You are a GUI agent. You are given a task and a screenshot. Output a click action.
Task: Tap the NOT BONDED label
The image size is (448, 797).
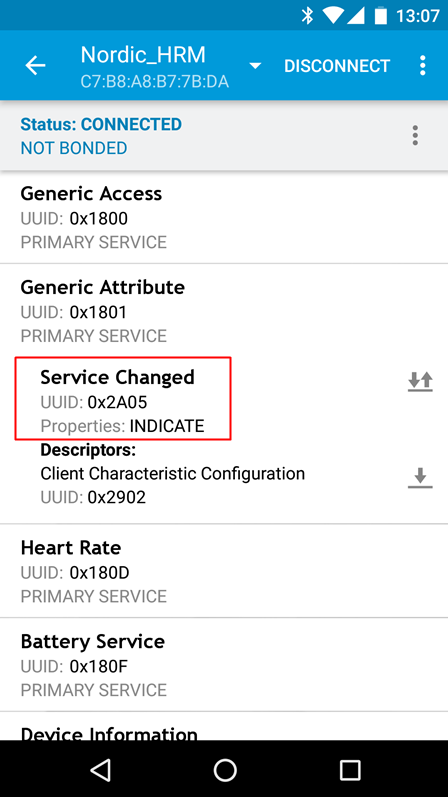coord(74,148)
